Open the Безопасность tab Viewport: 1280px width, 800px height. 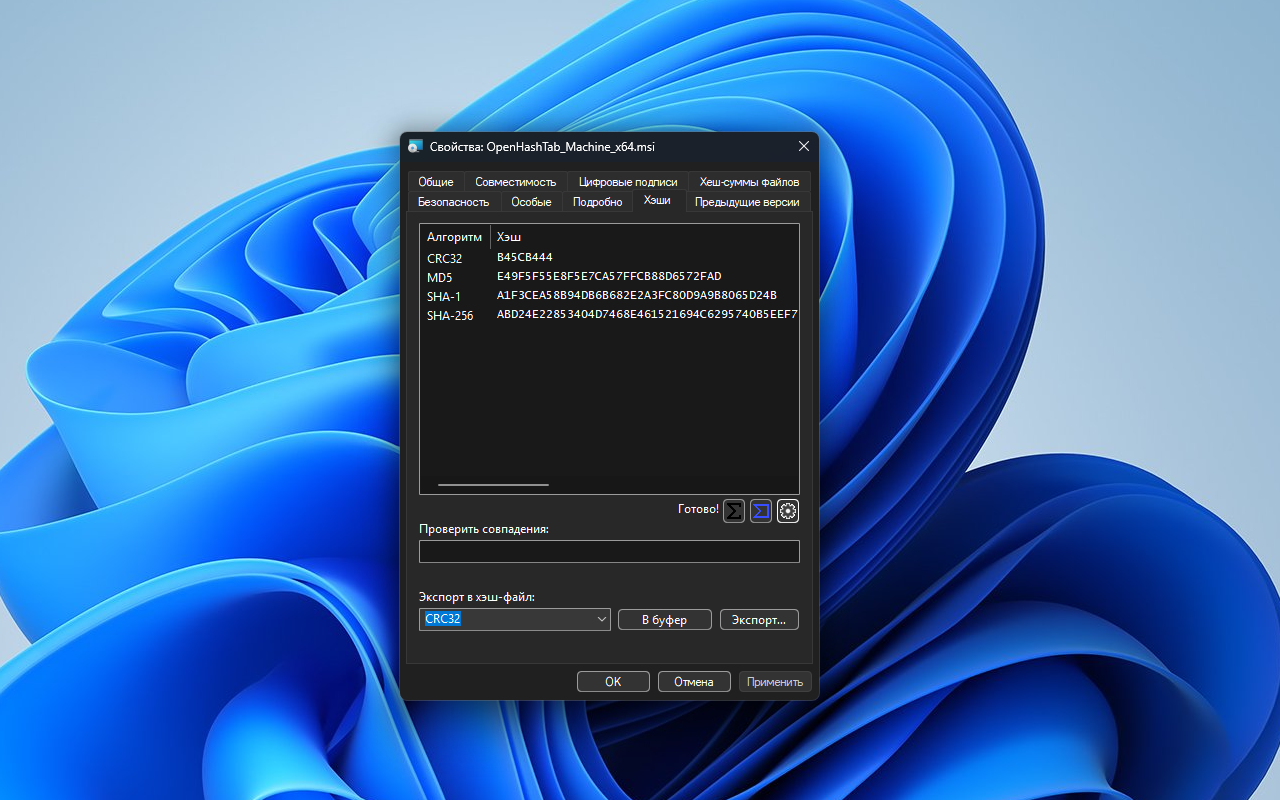[x=453, y=202]
